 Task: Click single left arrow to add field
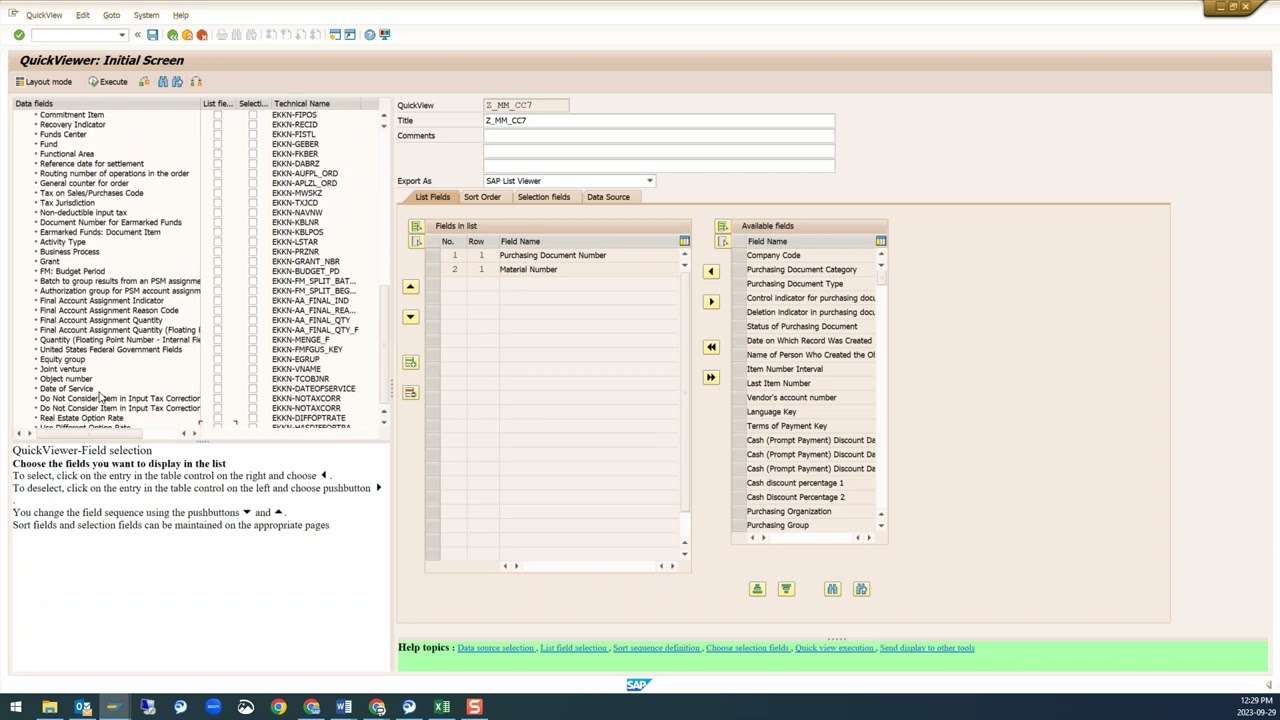[711, 272]
